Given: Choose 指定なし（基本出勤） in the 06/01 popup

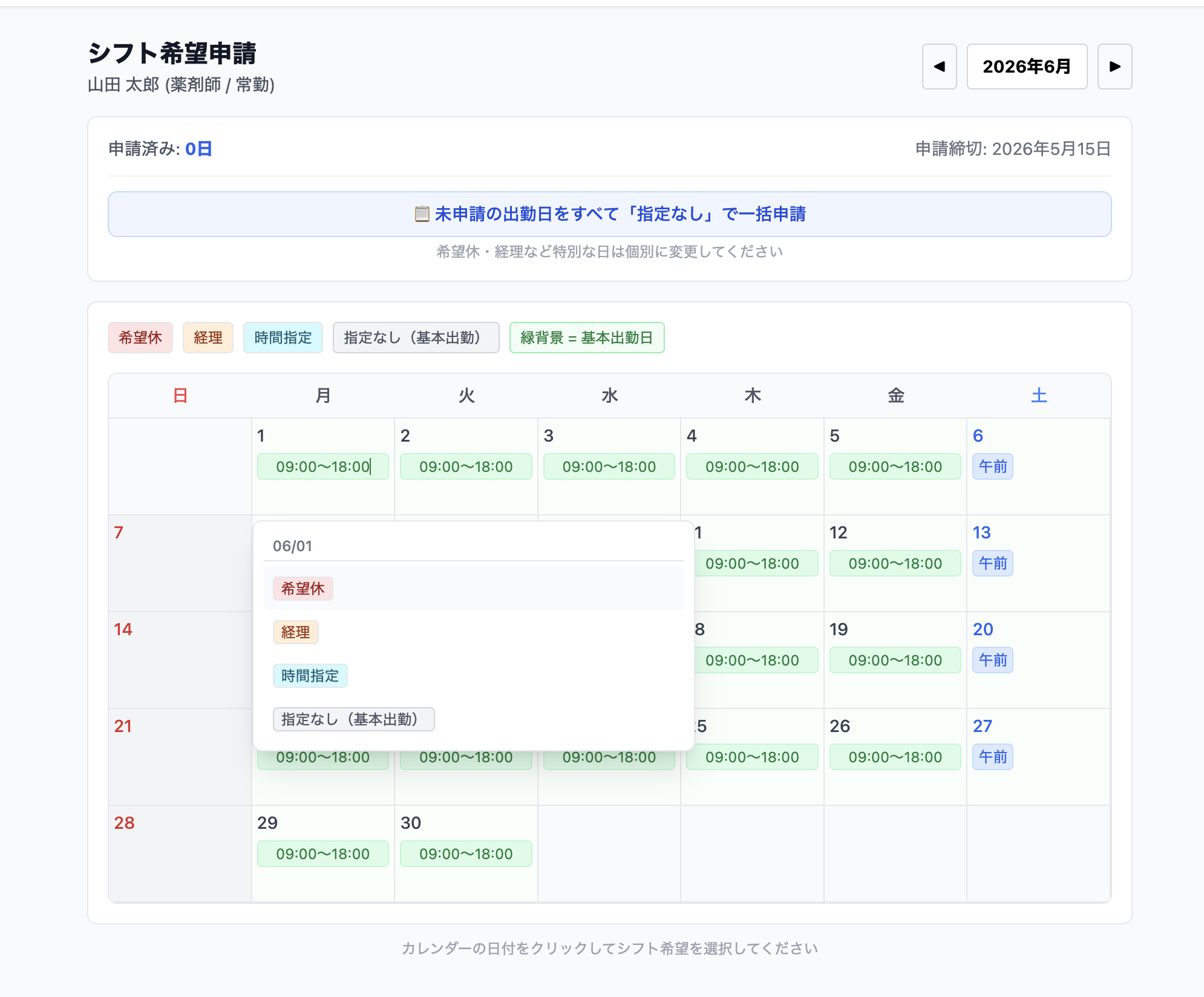Looking at the screenshot, I should pyautogui.click(x=354, y=719).
